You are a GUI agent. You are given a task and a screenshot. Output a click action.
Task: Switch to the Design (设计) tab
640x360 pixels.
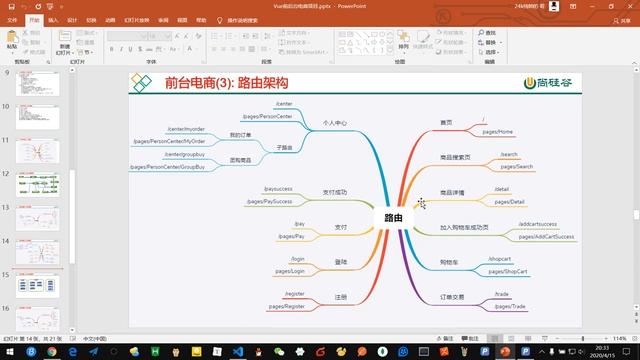coord(72,20)
